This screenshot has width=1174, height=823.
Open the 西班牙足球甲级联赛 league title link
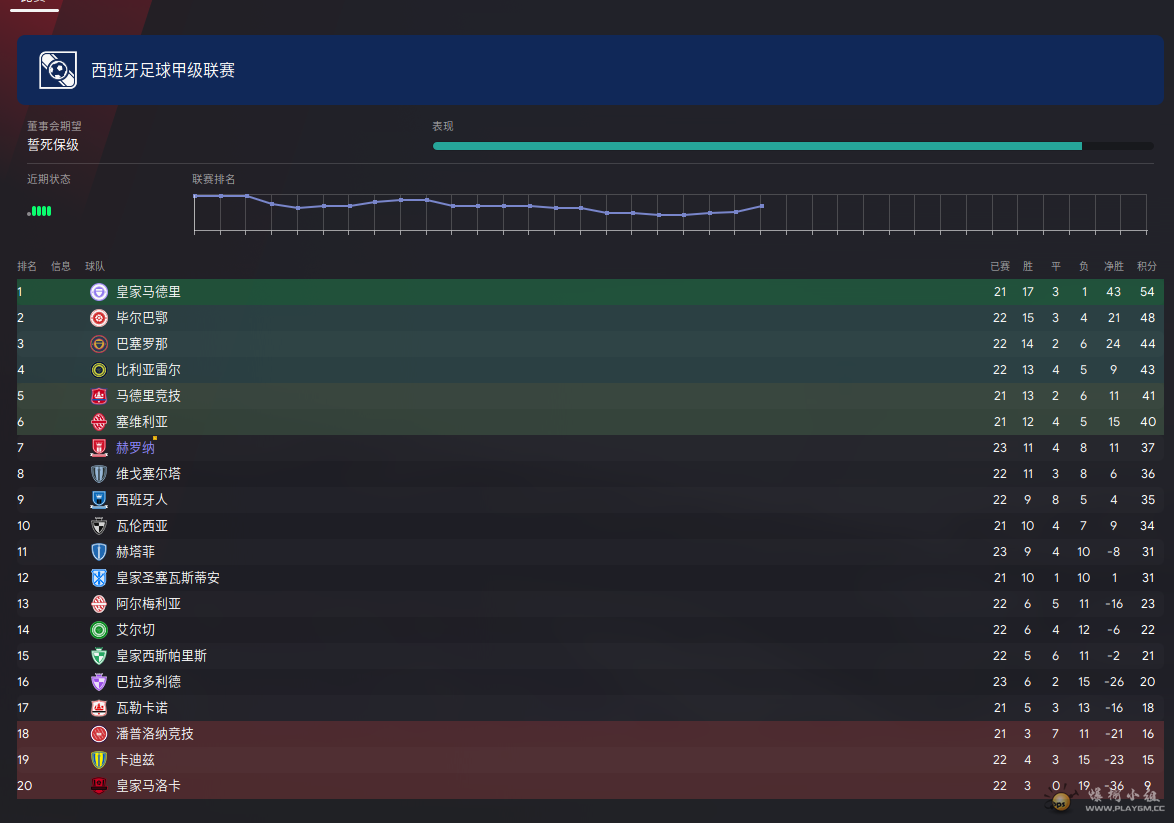click(163, 70)
